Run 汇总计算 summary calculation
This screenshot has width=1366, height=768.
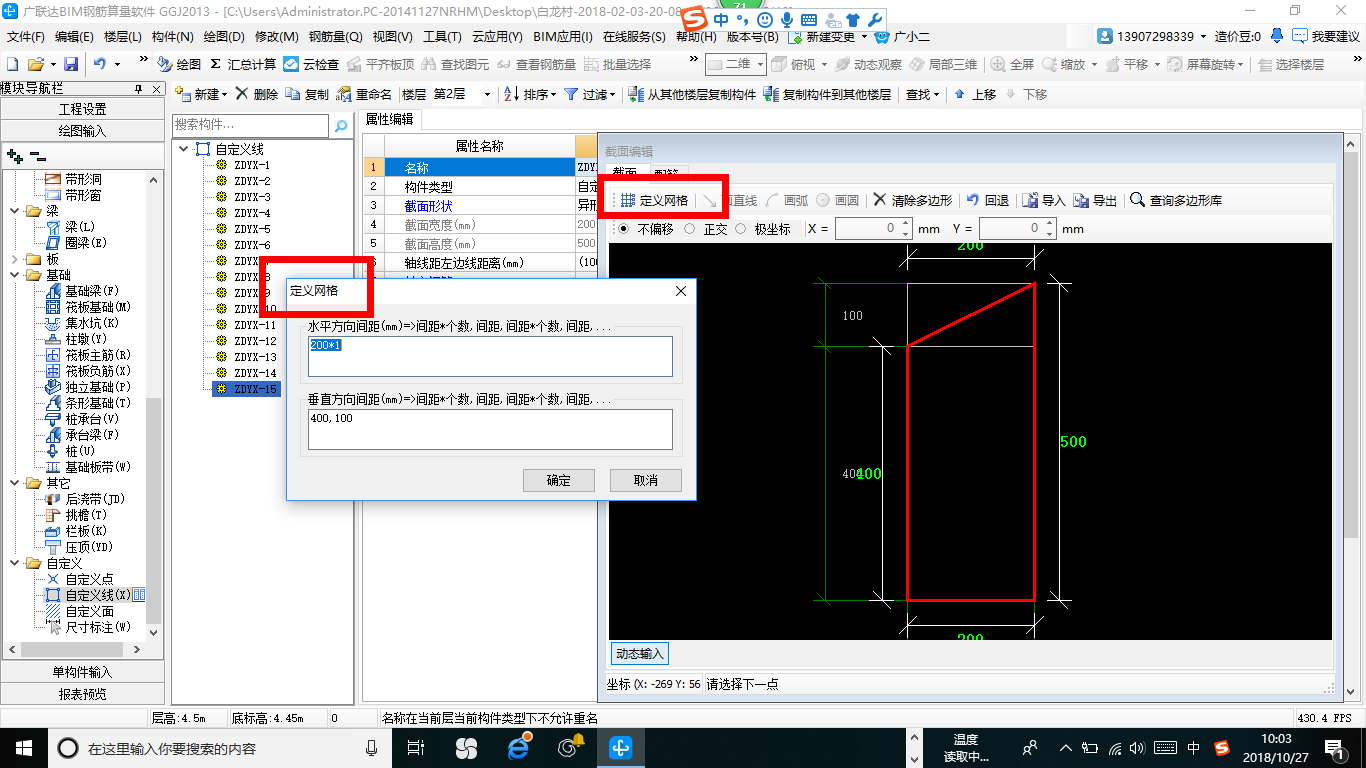tap(243, 64)
